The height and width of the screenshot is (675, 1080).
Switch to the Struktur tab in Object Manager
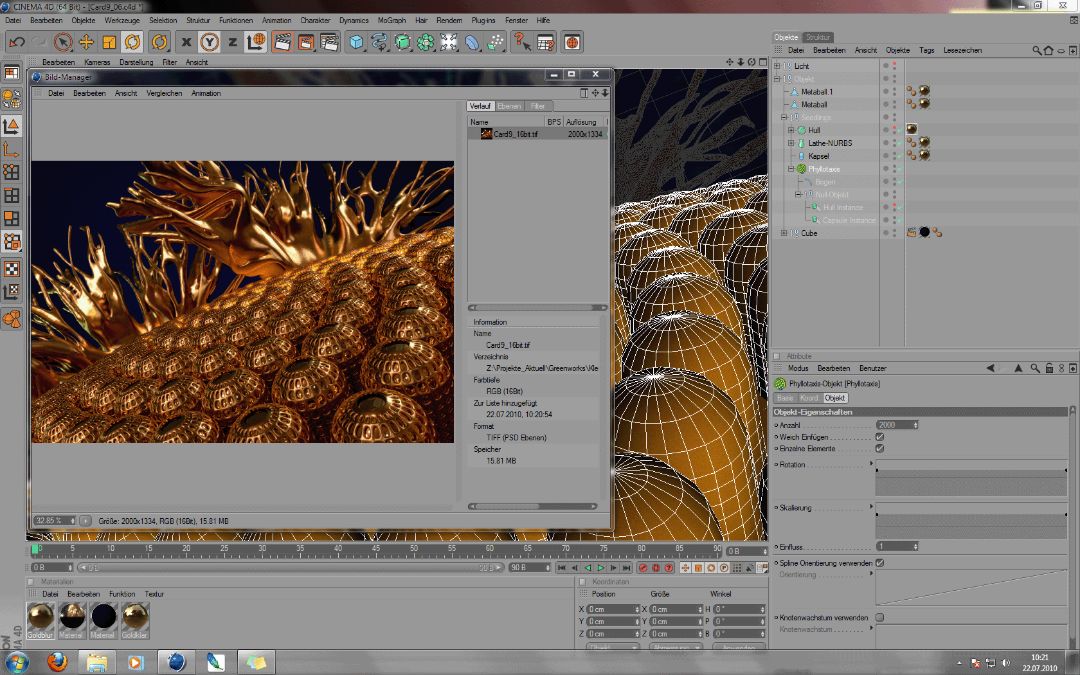819,36
